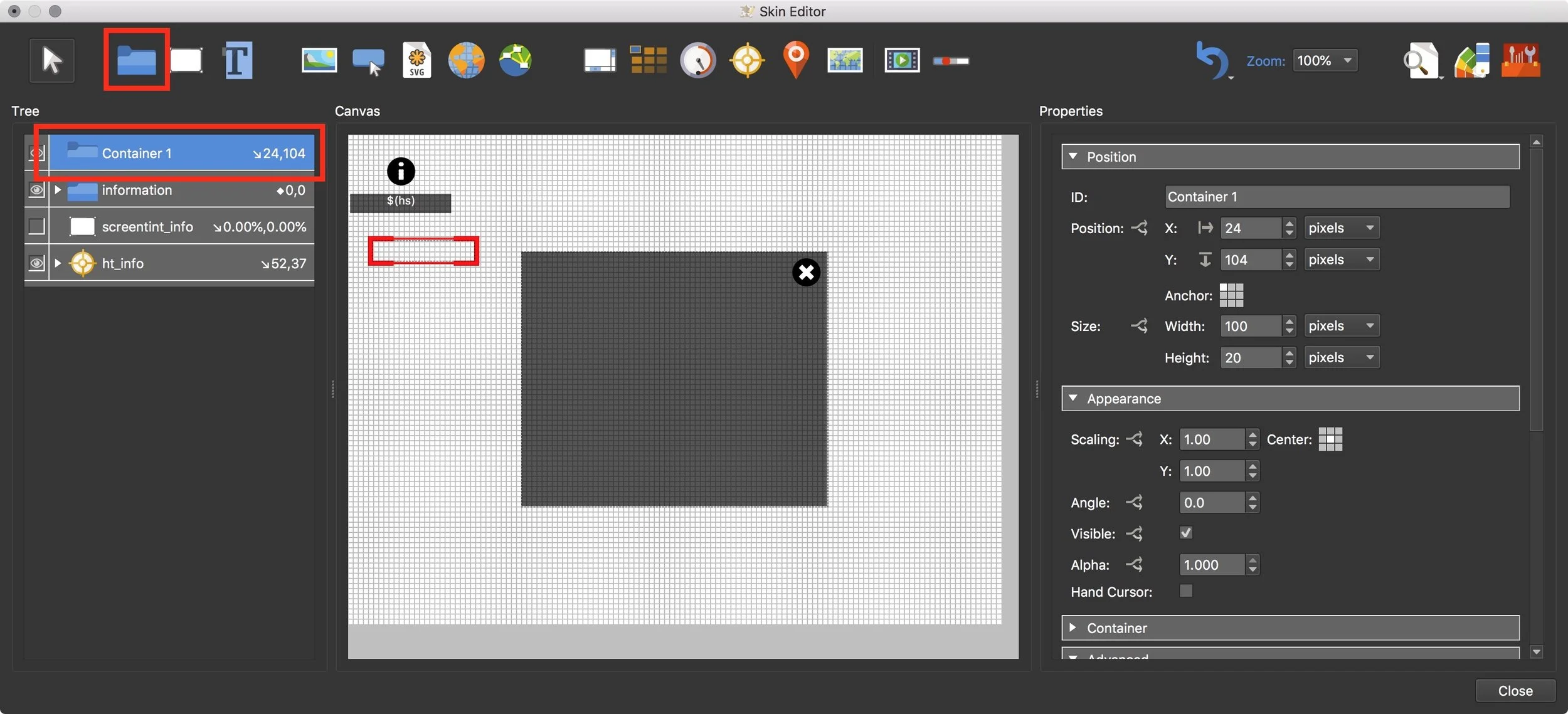Add a Timer gauge element
This screenshot has height=714, width=1568.
(697, 61)
